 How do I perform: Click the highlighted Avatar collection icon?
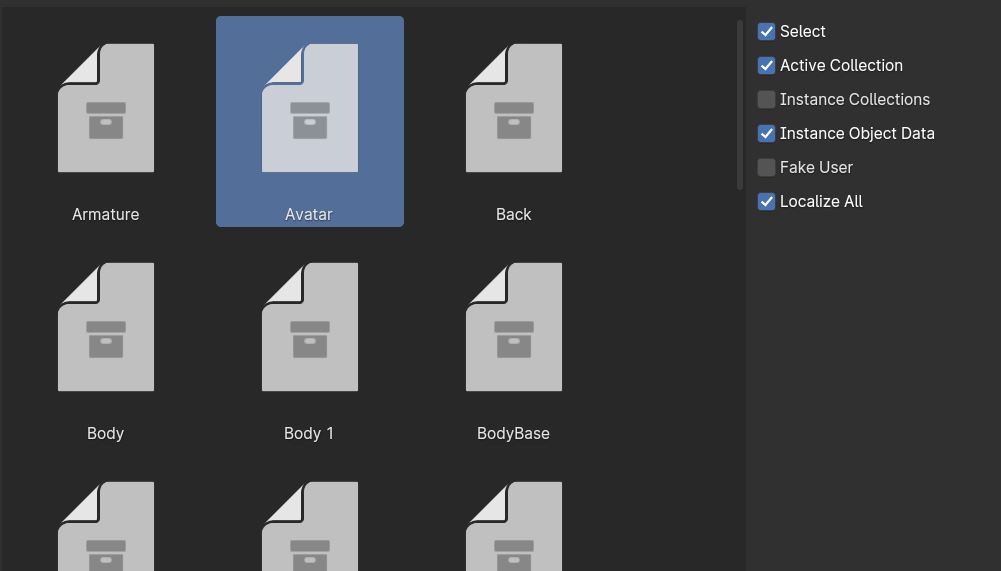tap(310, 108)
